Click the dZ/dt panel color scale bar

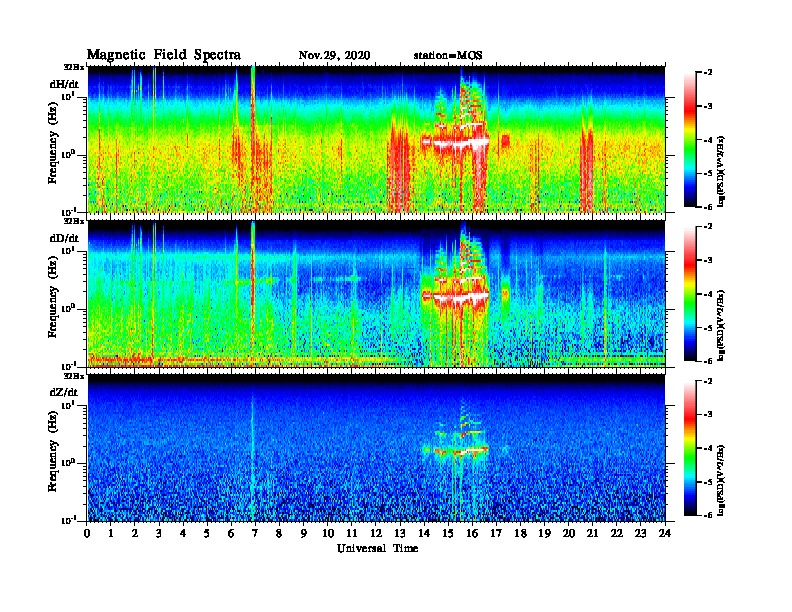690,448
